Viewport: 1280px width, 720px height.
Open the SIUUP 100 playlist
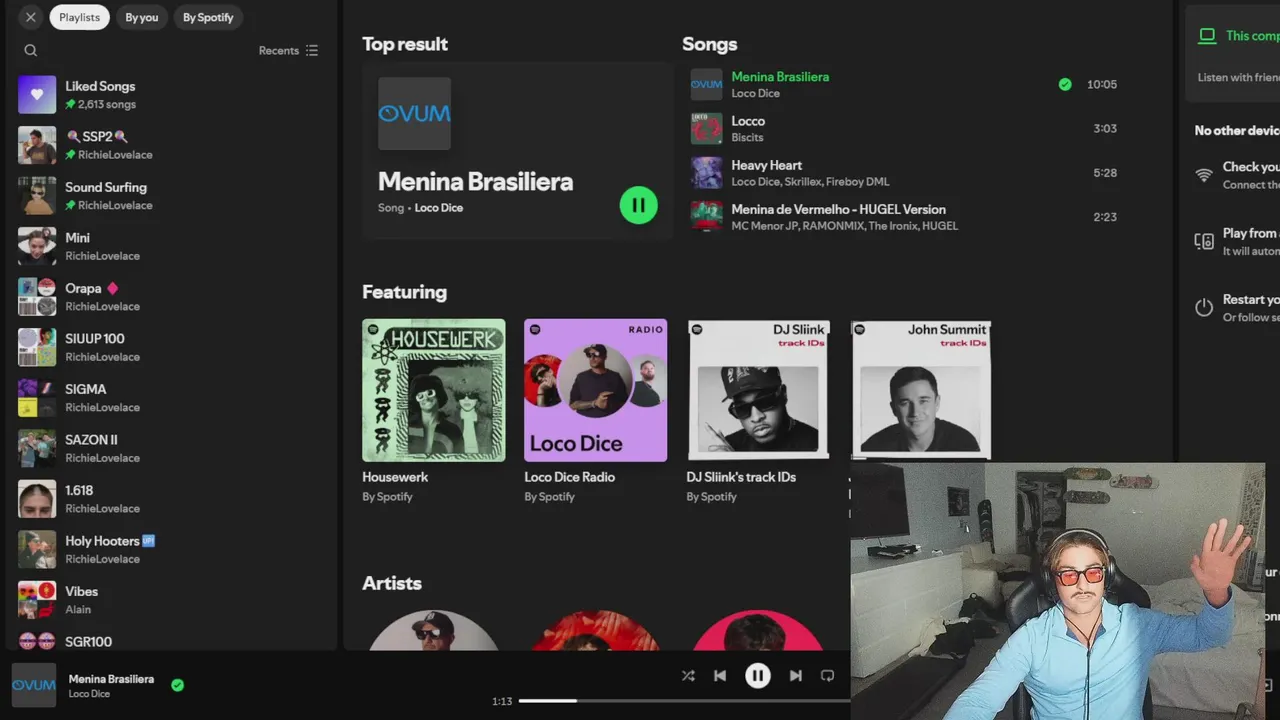pyautogui.click(x=170, y=347)
